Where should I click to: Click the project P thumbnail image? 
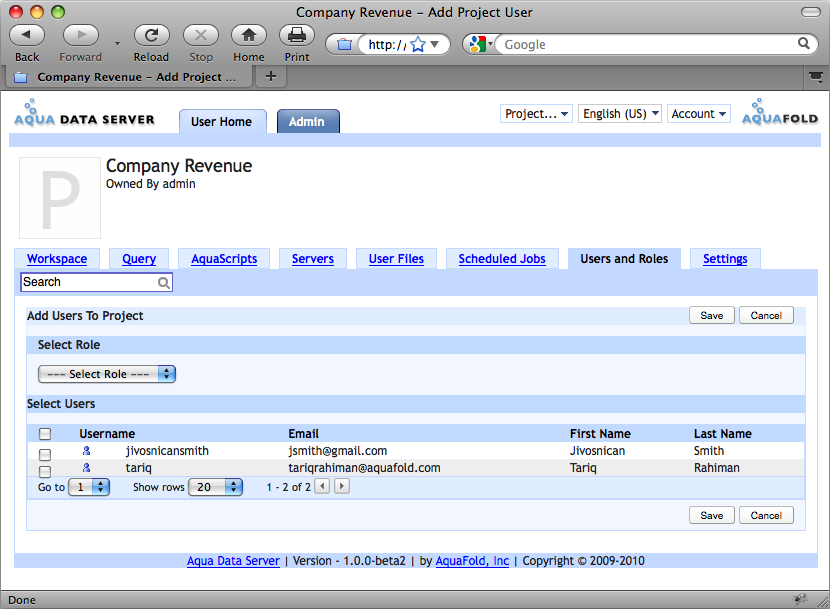(60, 198)
